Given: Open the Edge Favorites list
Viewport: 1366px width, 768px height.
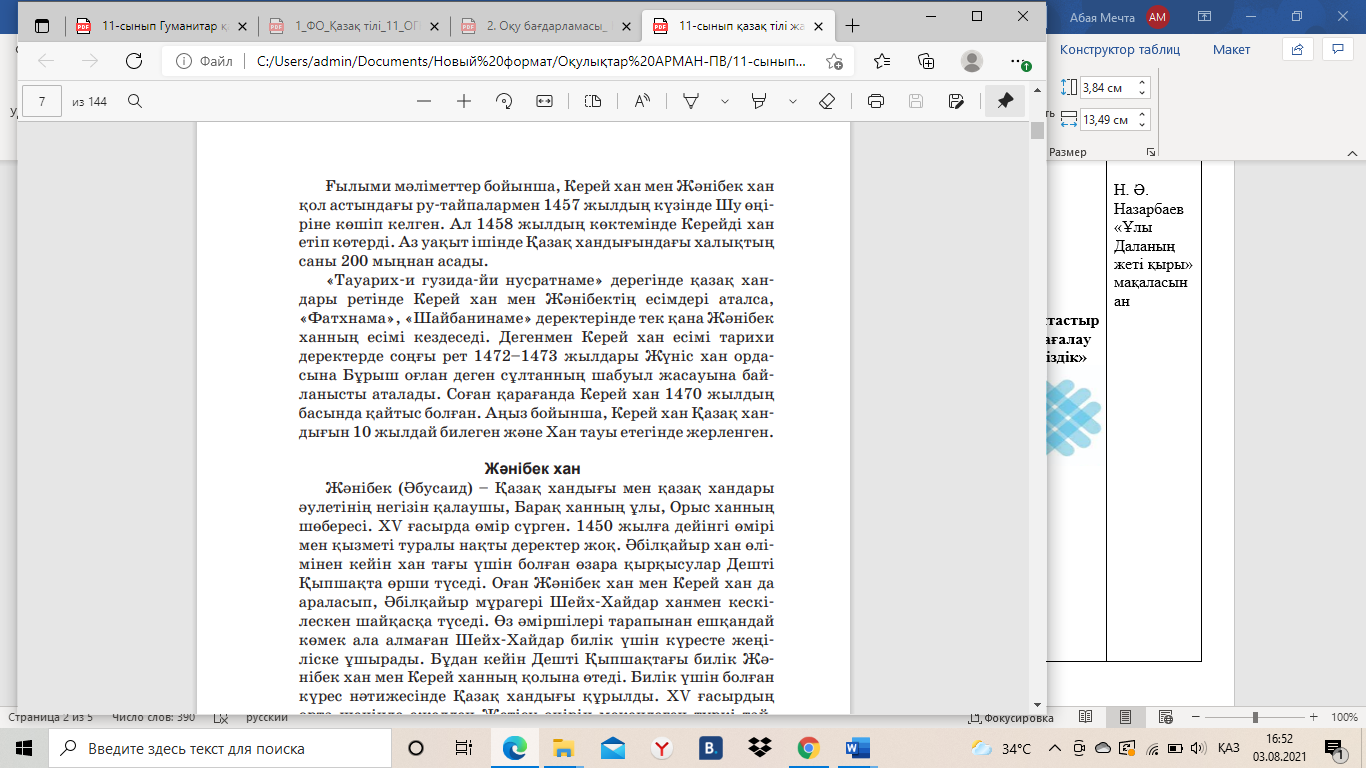Looking at the screenshot, I should click(x=882, y=61).
